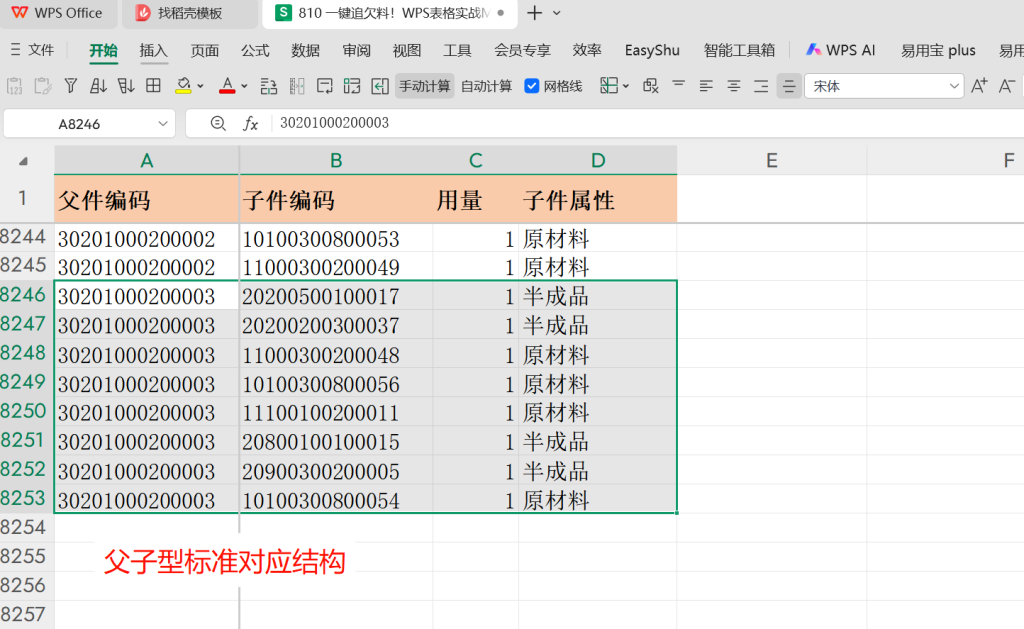Click the center align icon
This screenshot has width=1024, height=629.
733,86
